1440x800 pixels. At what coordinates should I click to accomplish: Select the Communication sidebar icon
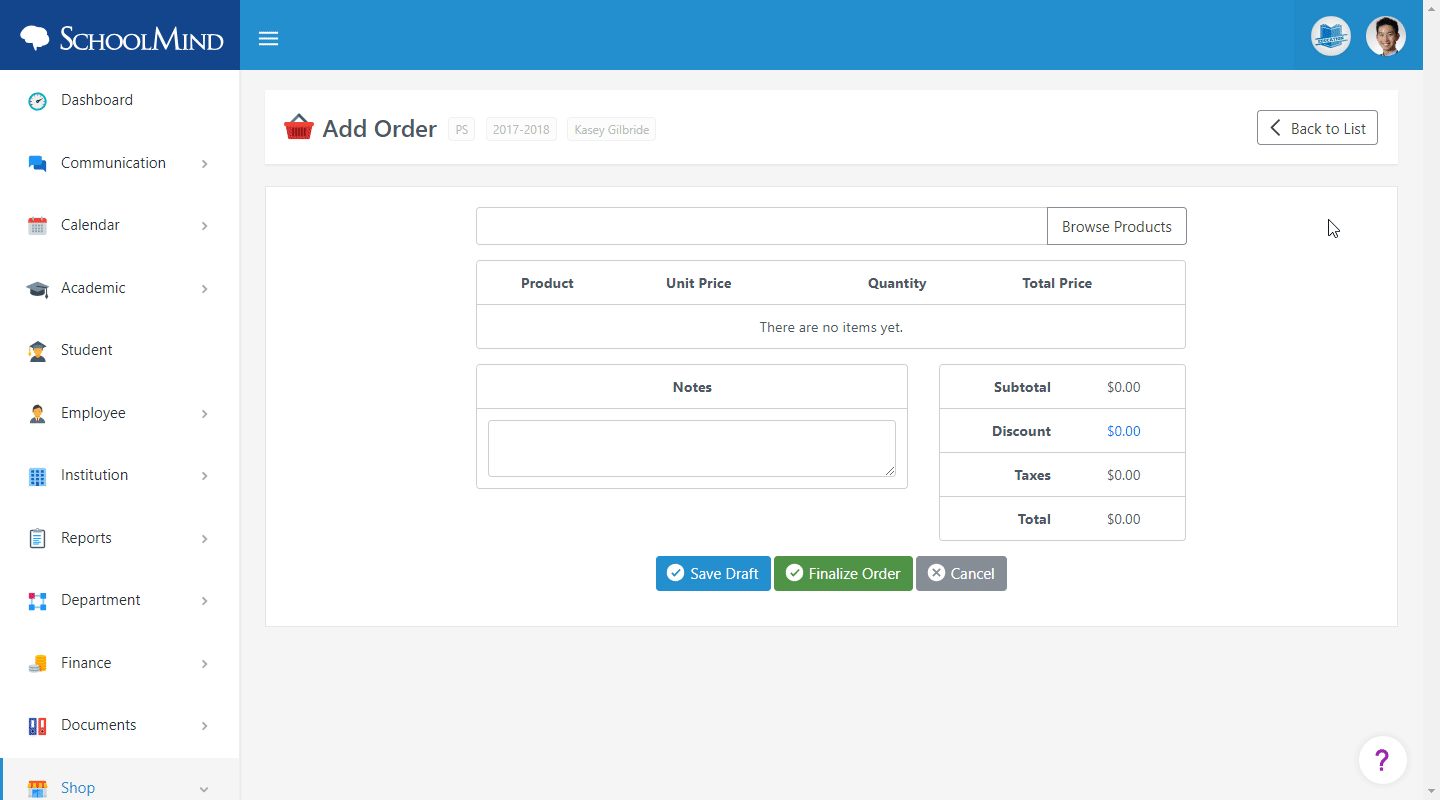[x=37, y=162]
